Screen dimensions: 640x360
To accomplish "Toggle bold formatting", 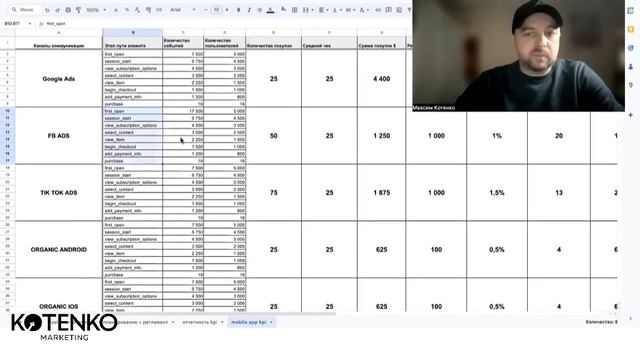I will click(238, 10).
